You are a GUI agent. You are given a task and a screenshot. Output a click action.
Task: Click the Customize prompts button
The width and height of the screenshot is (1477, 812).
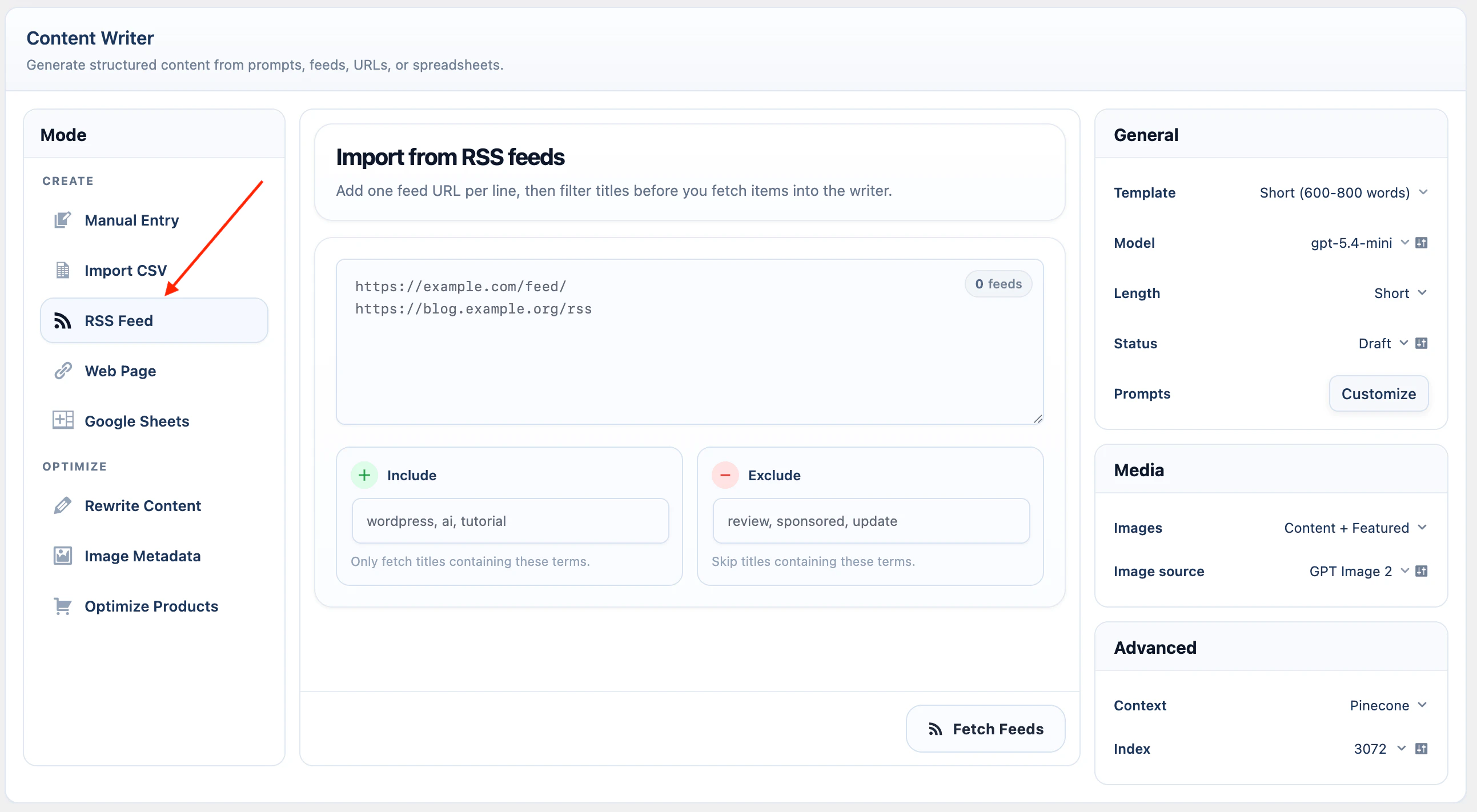(x=1378, y=393)
